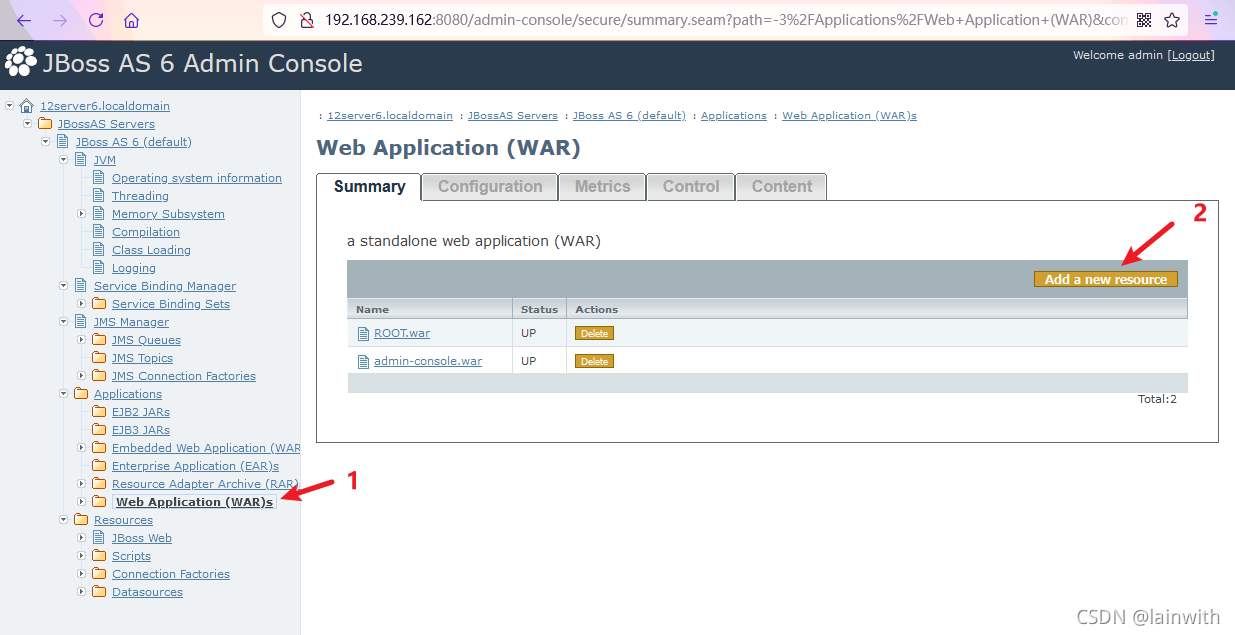Click the document icon beside Threading
The height and width of the screenshot is (635, 1235).
click(x=99, y=196)
